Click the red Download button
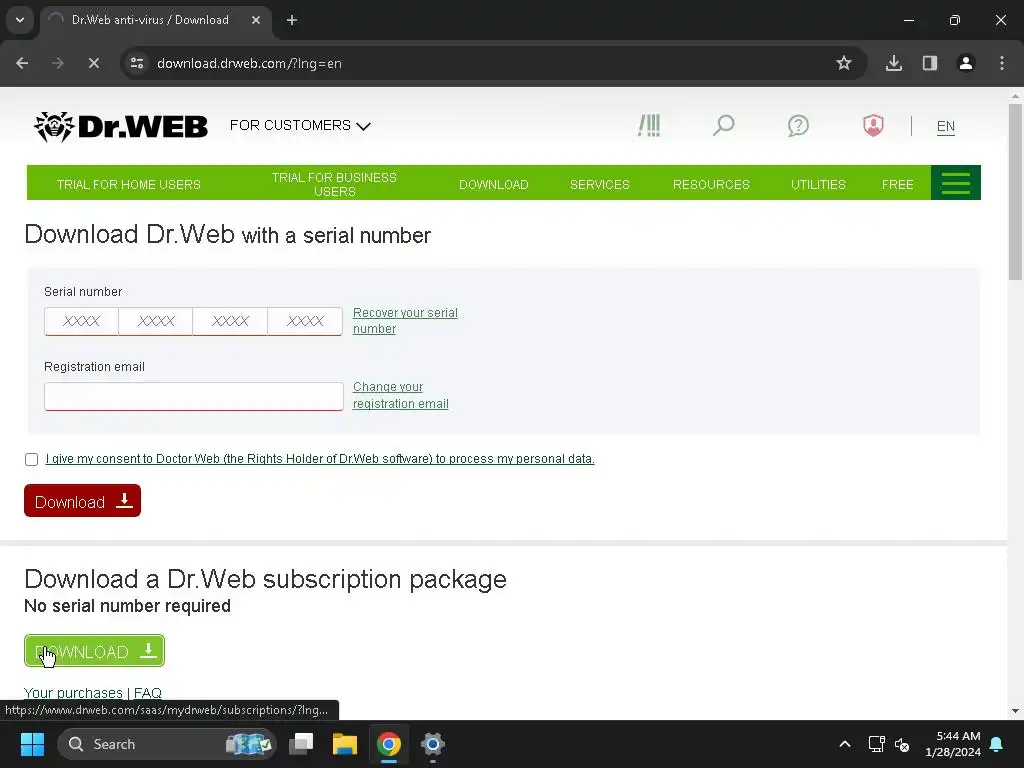 pos(82,501)
